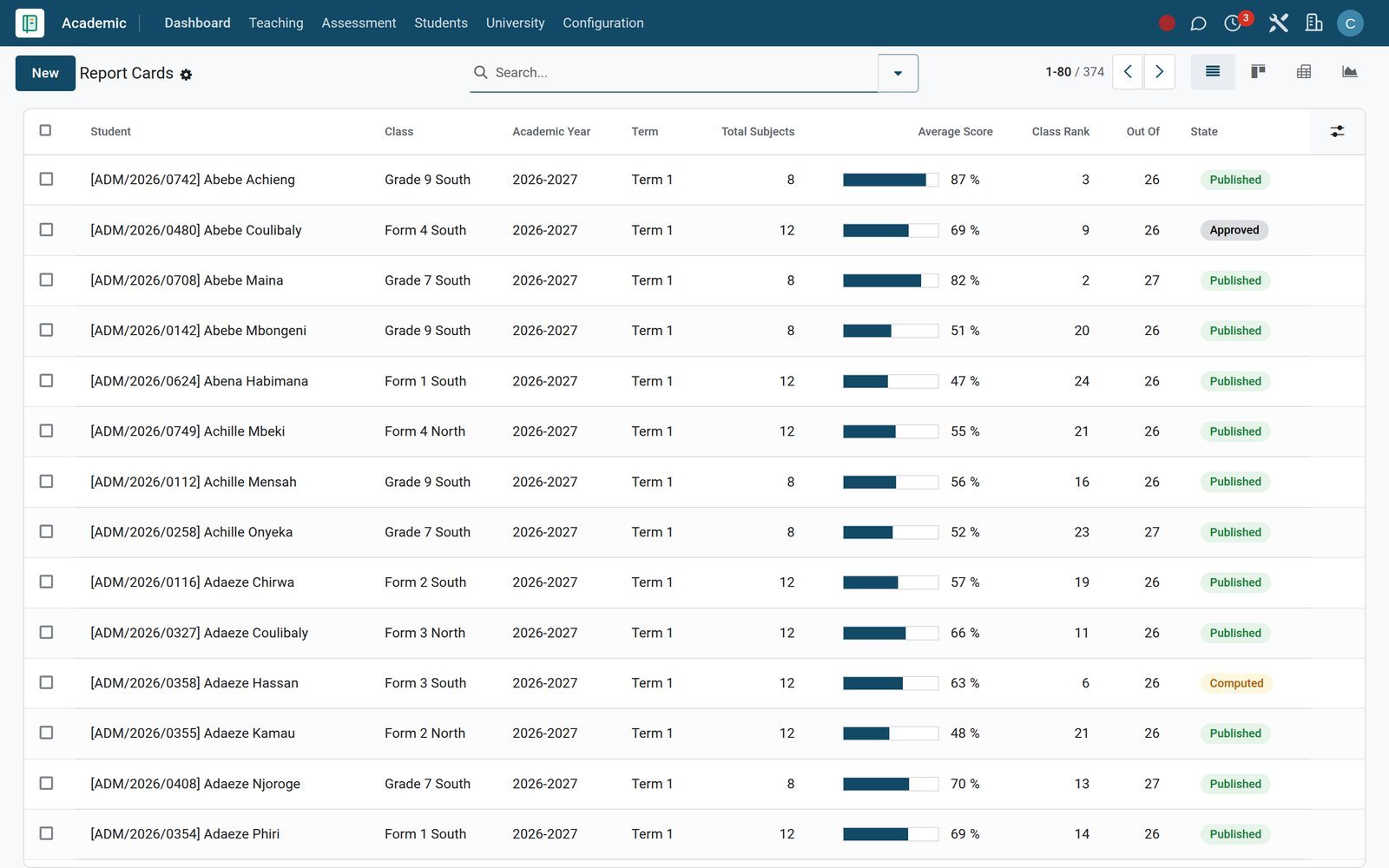Switch to kanban view
The image size is (1389, 868).
point(1258,72)
